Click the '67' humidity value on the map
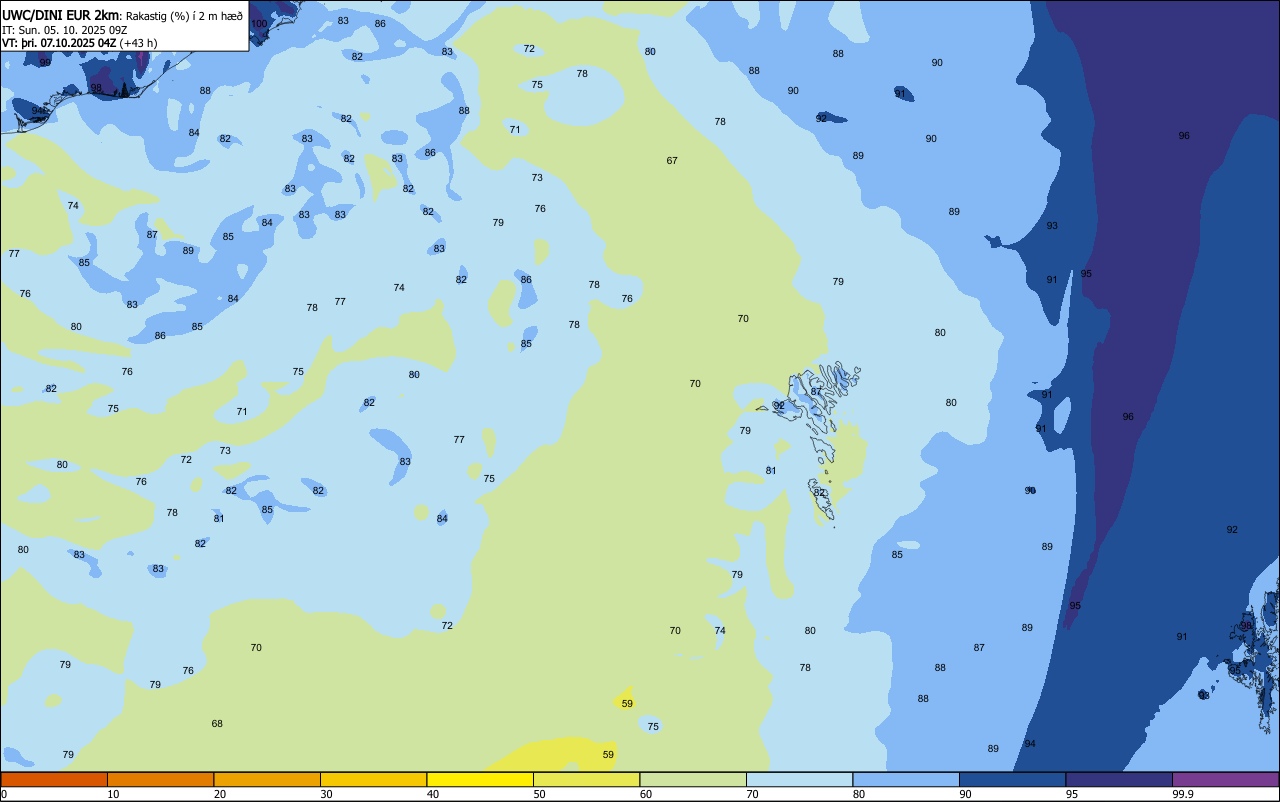 tap(672, 161)
